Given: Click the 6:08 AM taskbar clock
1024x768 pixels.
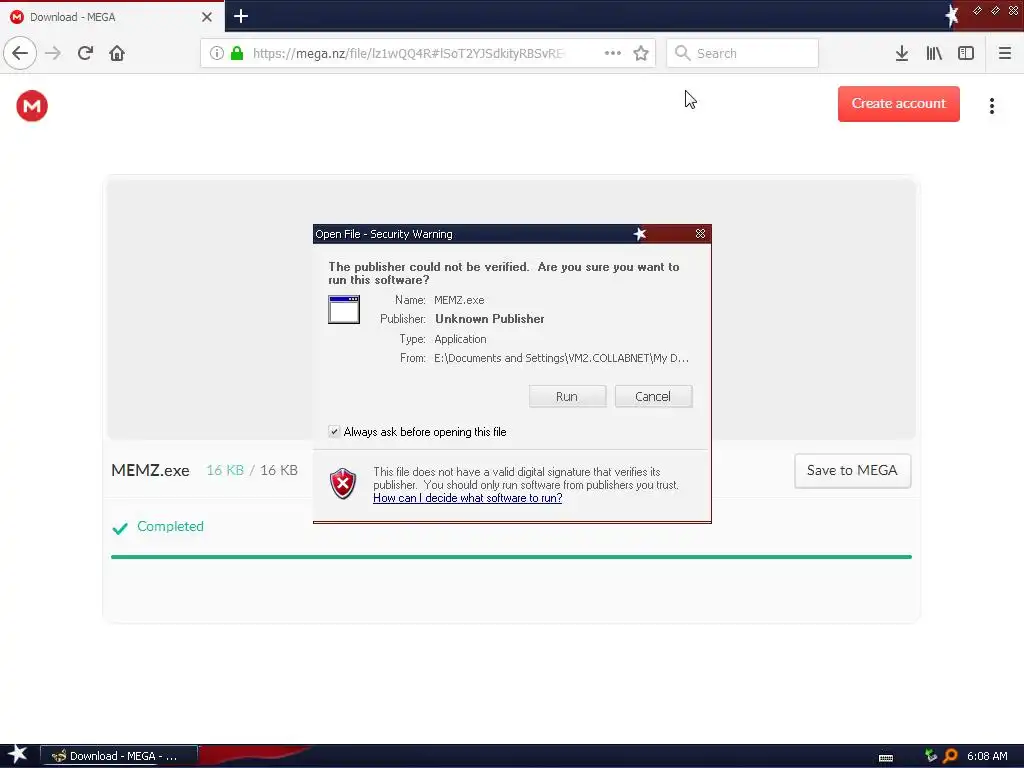Looking at the screenshot, I should click(x=987, y=756).
